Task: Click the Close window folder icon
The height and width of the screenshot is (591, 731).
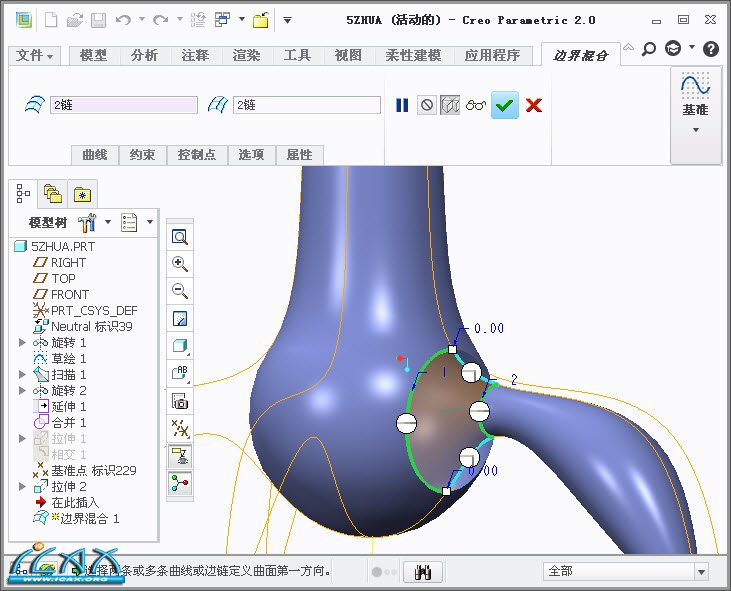Action: 261,20
